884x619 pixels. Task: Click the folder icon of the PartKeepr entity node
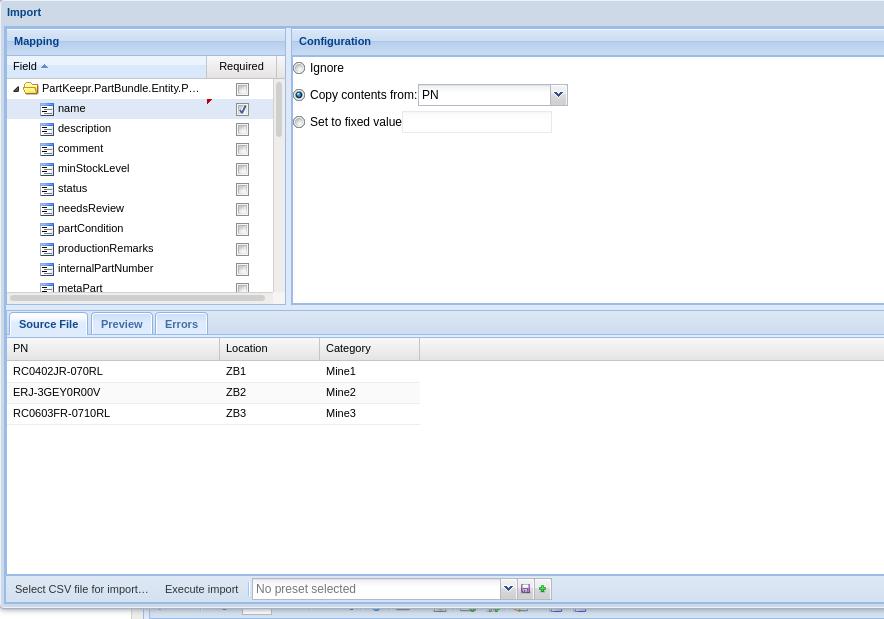(30, 88)
